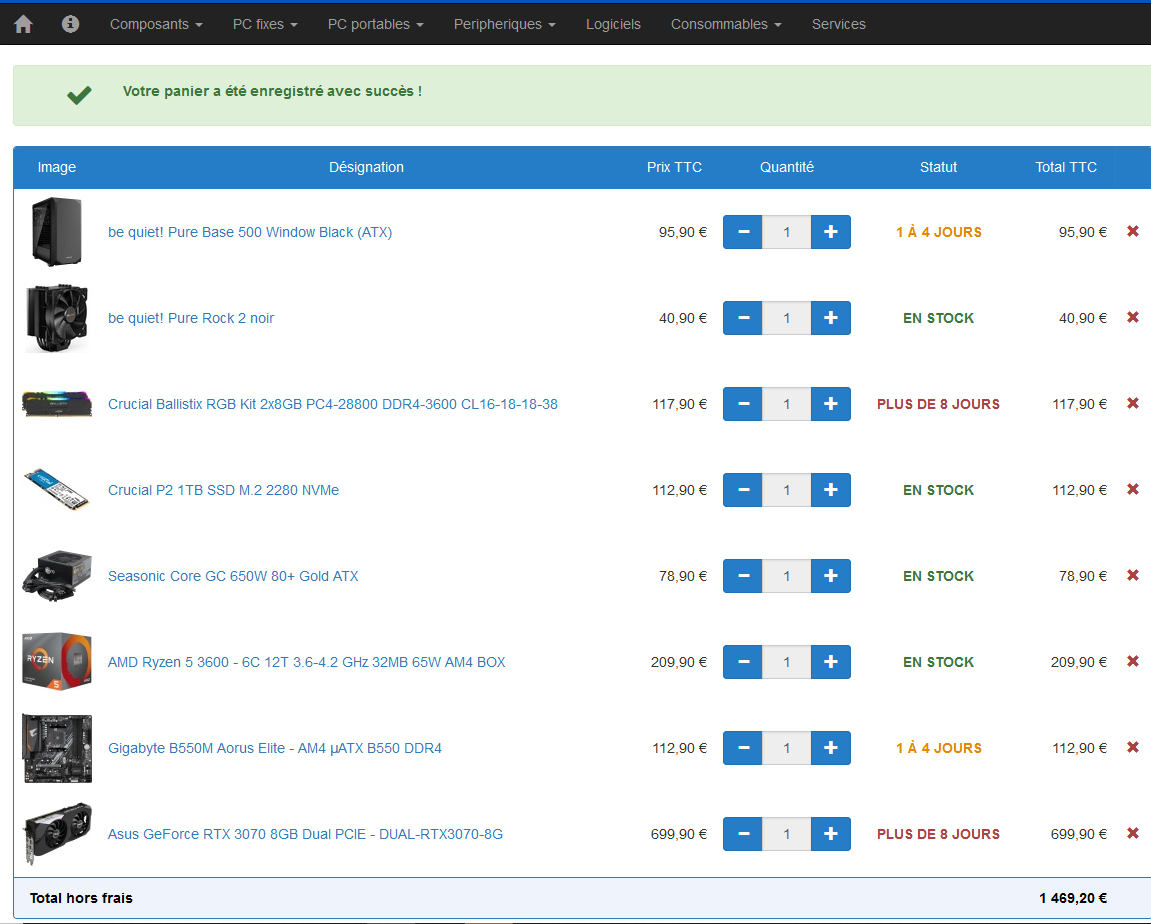Increase quantity of Crucial P2 1TB SSD

tap(831, 490)
